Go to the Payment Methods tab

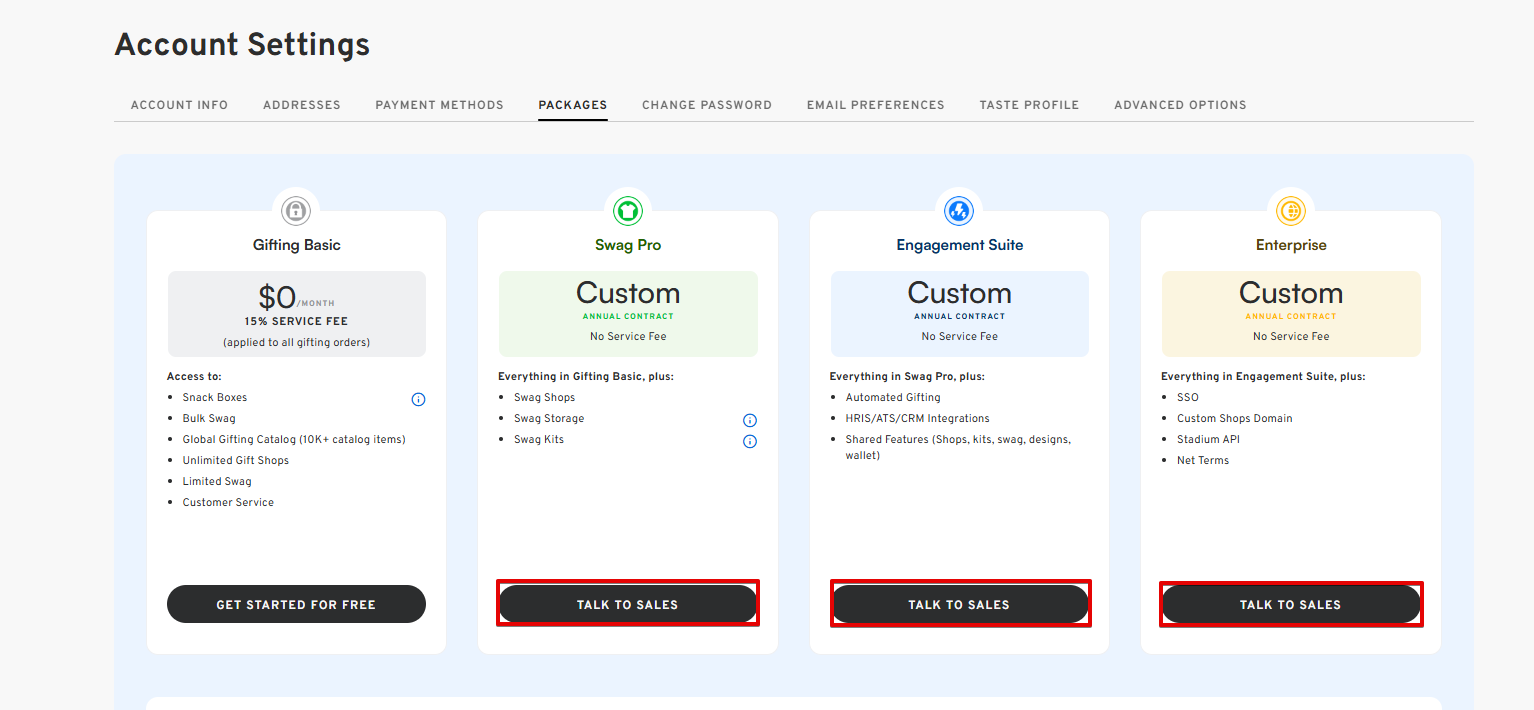click(439, 105)
